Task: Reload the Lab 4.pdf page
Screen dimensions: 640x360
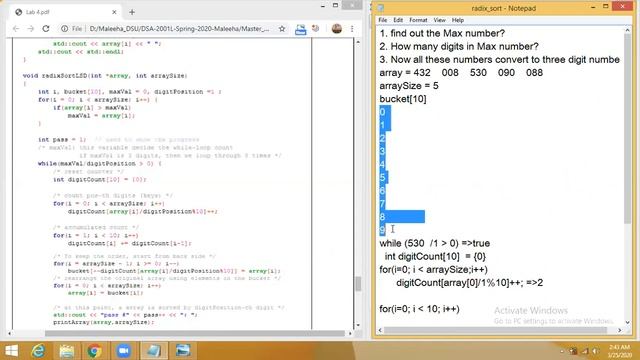Action: [46, 29]
